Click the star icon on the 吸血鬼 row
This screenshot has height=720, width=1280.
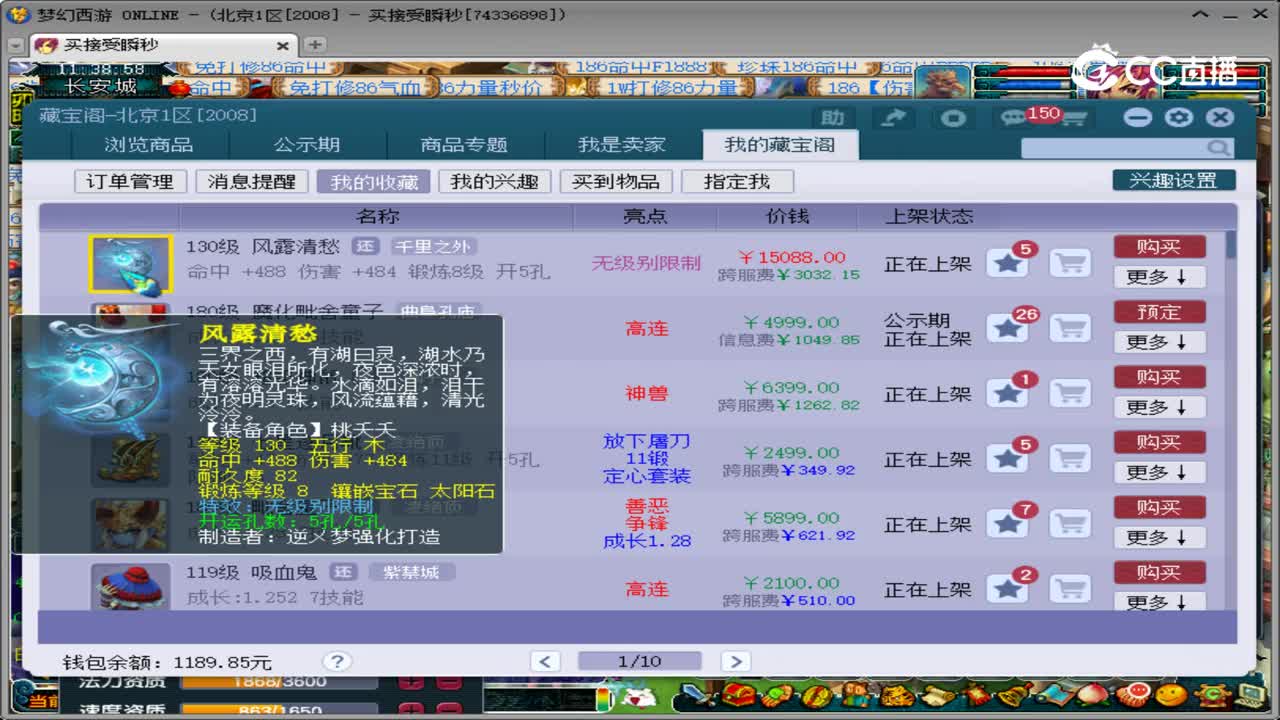1008,589
